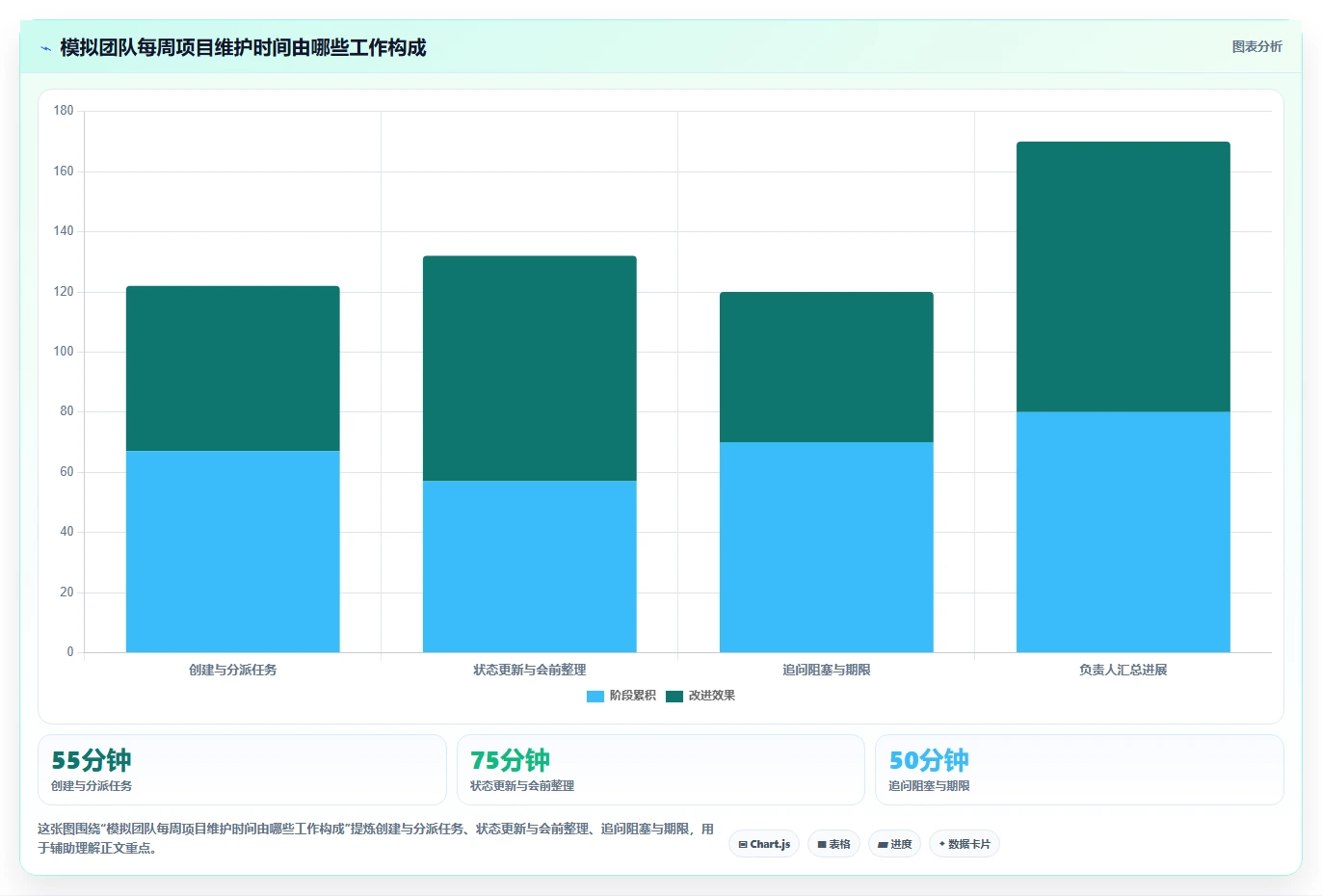Click the lightning icon beside the chart title
Viewport: 1322px width, 896px height.
[x=45, y=48]
